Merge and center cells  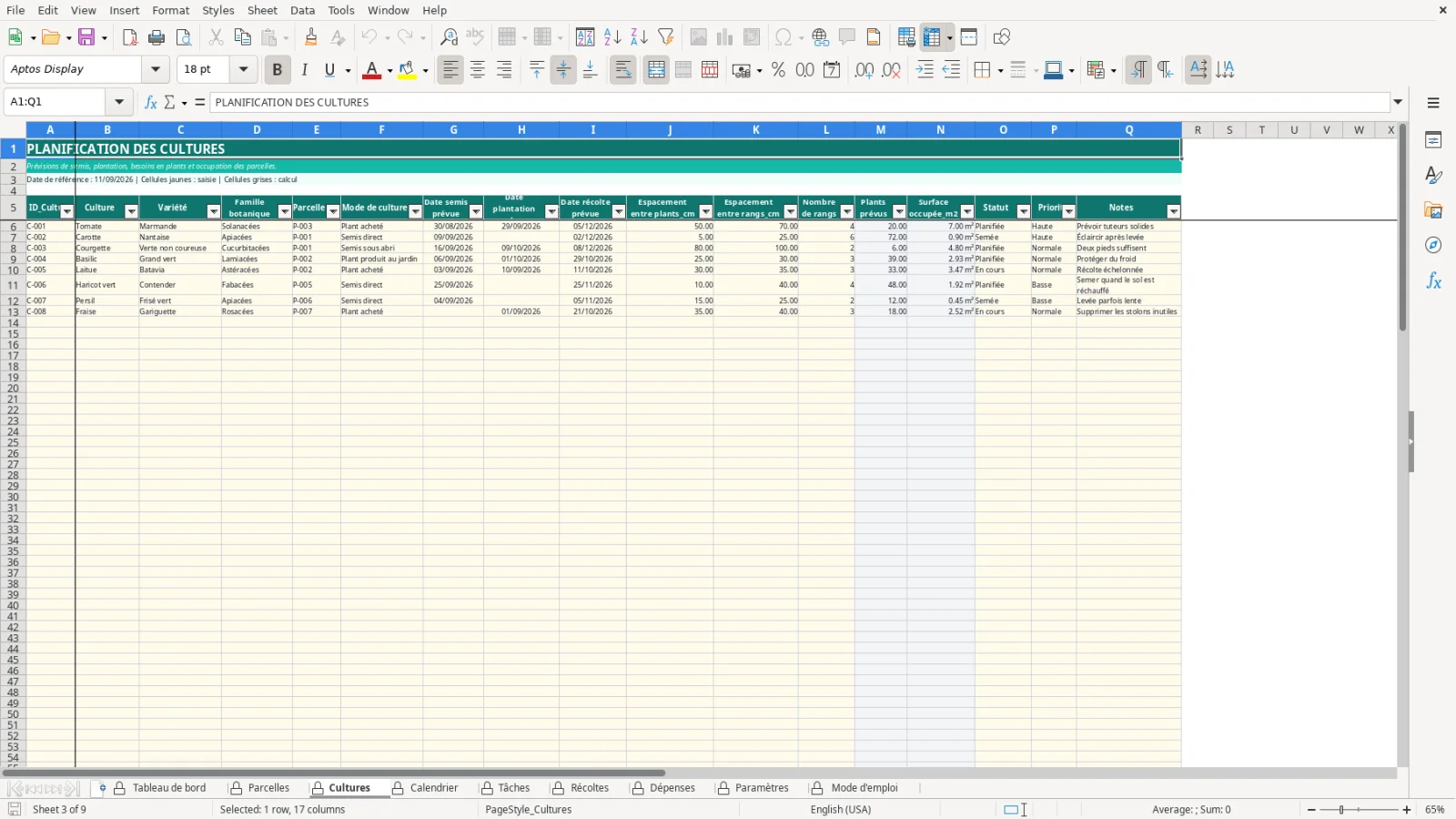(x=656, y=70)
